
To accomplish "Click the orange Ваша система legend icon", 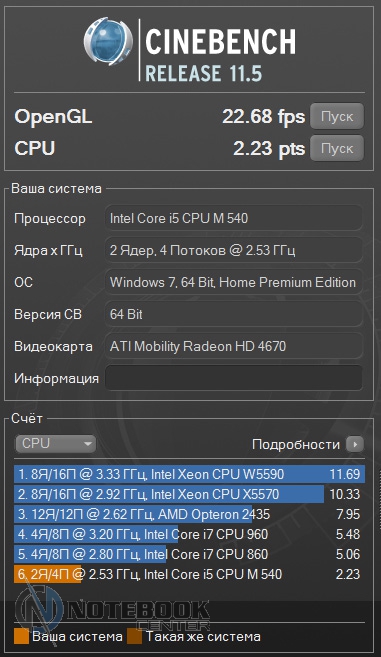I will tap(21, 636).
